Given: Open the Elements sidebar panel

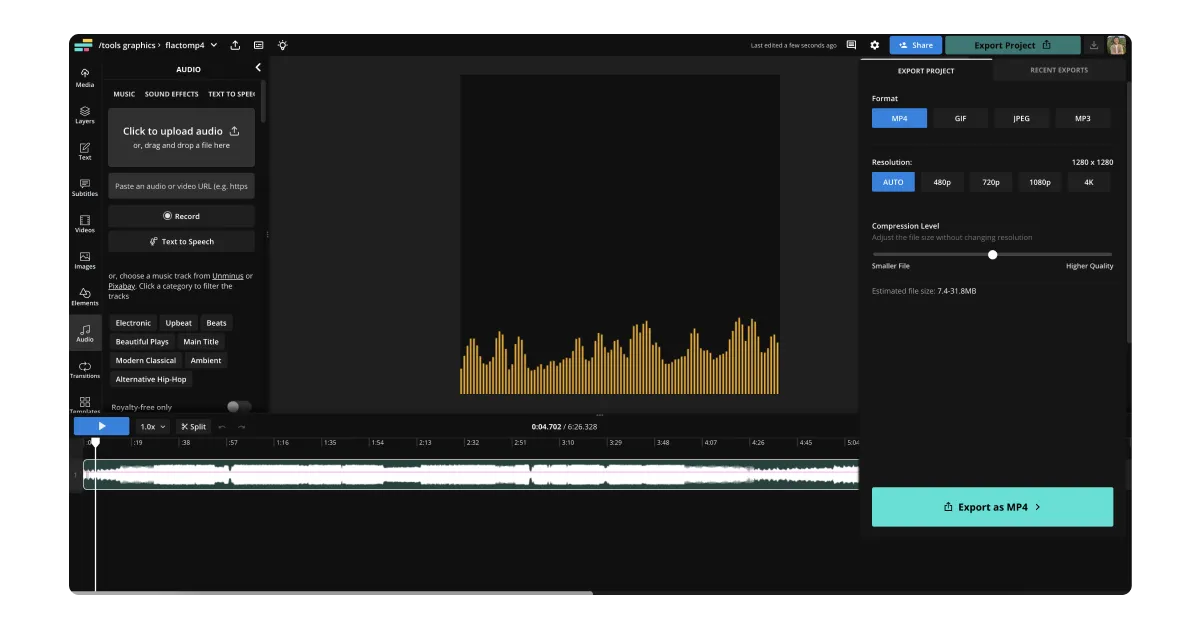Looking at the screenshot, I should tap(85, 296).
